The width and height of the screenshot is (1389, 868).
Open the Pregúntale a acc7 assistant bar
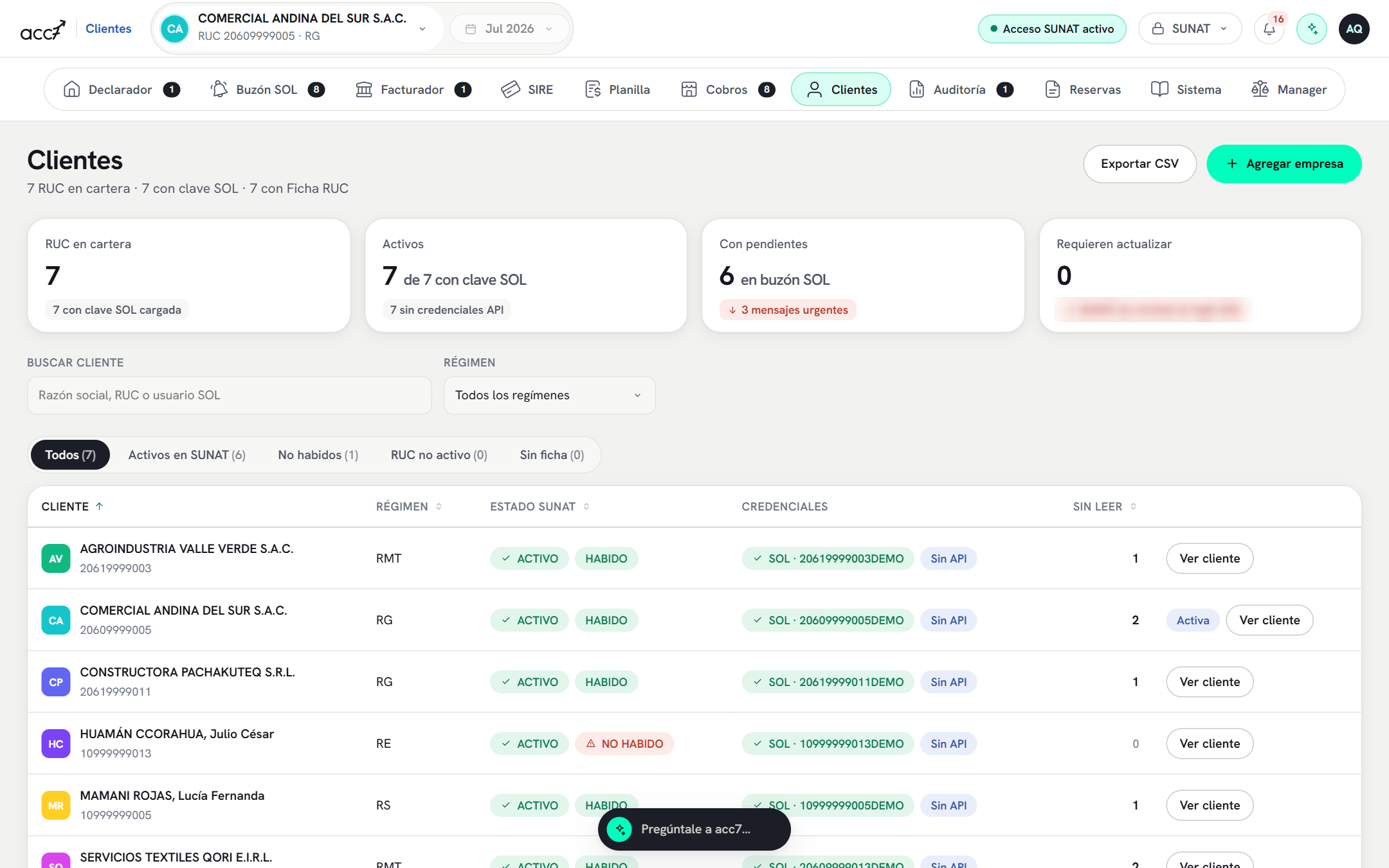[694, 829]
